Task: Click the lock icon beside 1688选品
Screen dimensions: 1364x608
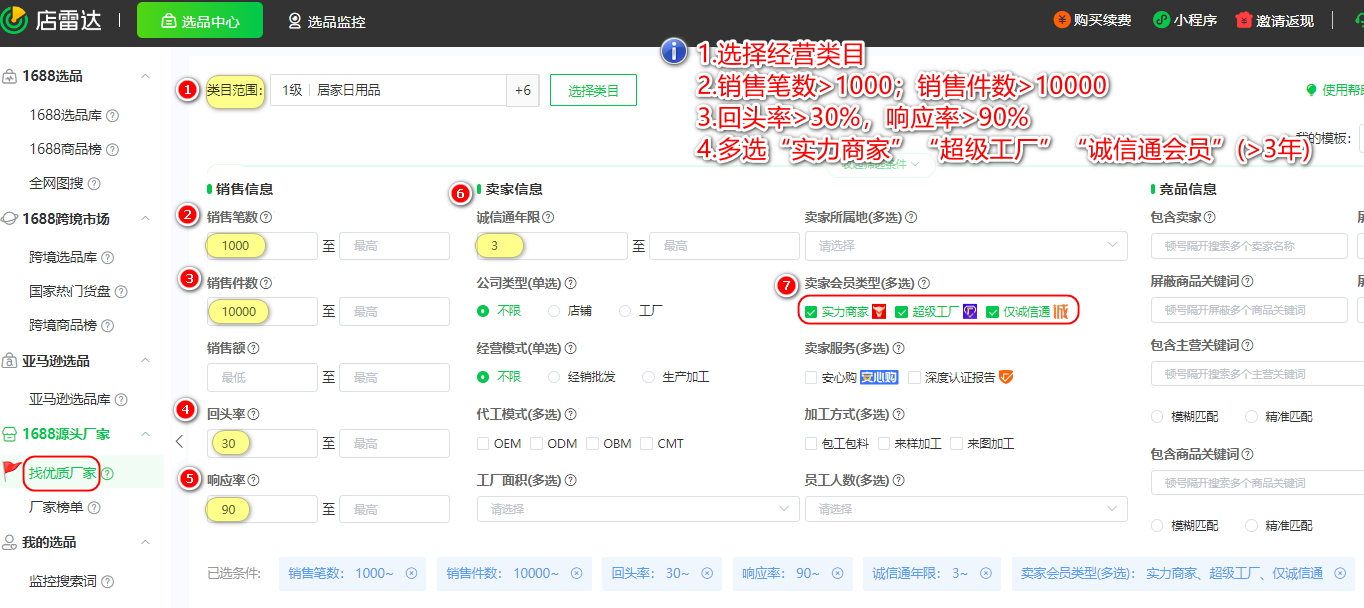Action: click(11, 76)
